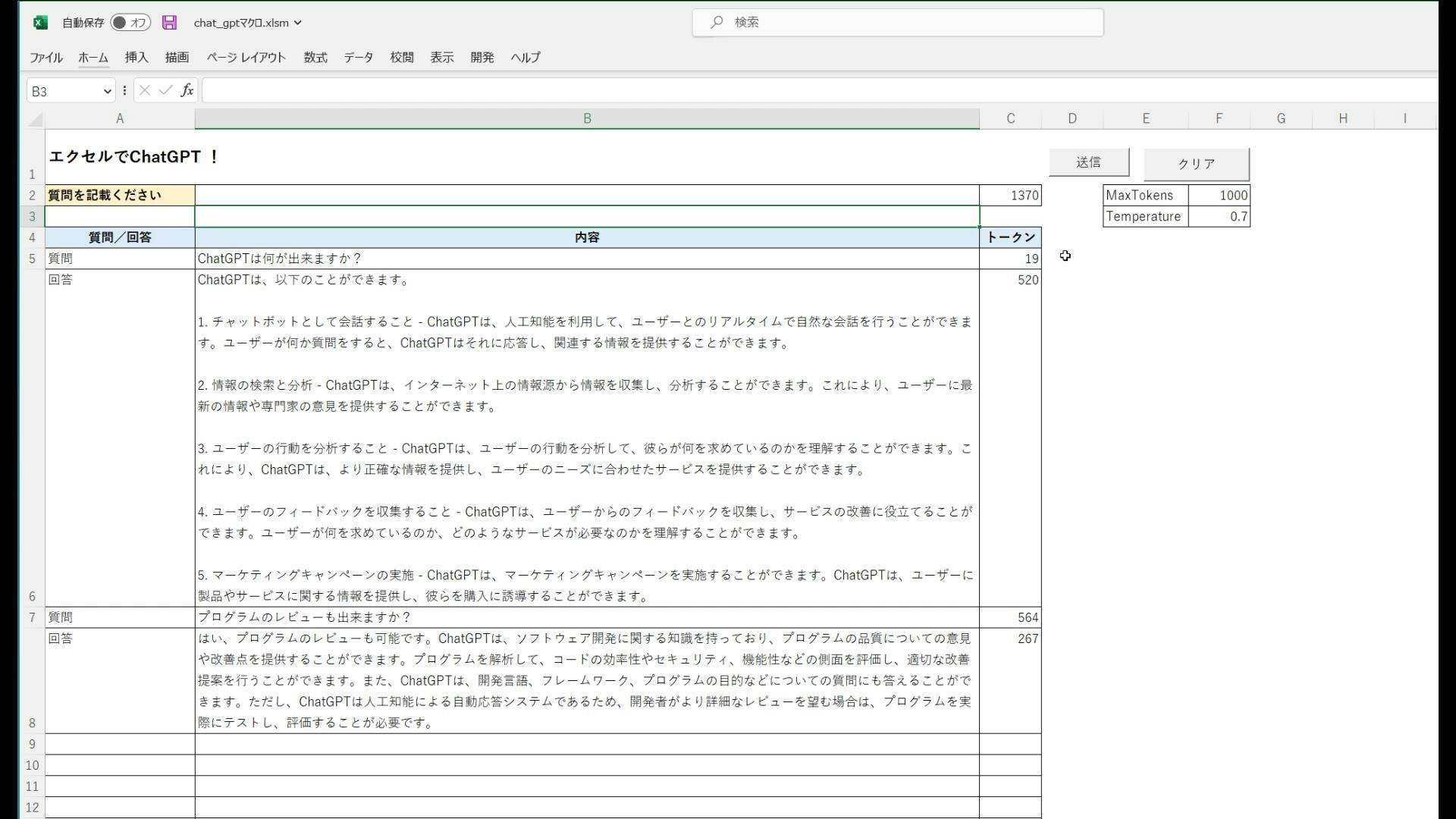Click the Insert Function (fx) icon
1456x819 pixels.
point(187,90)
